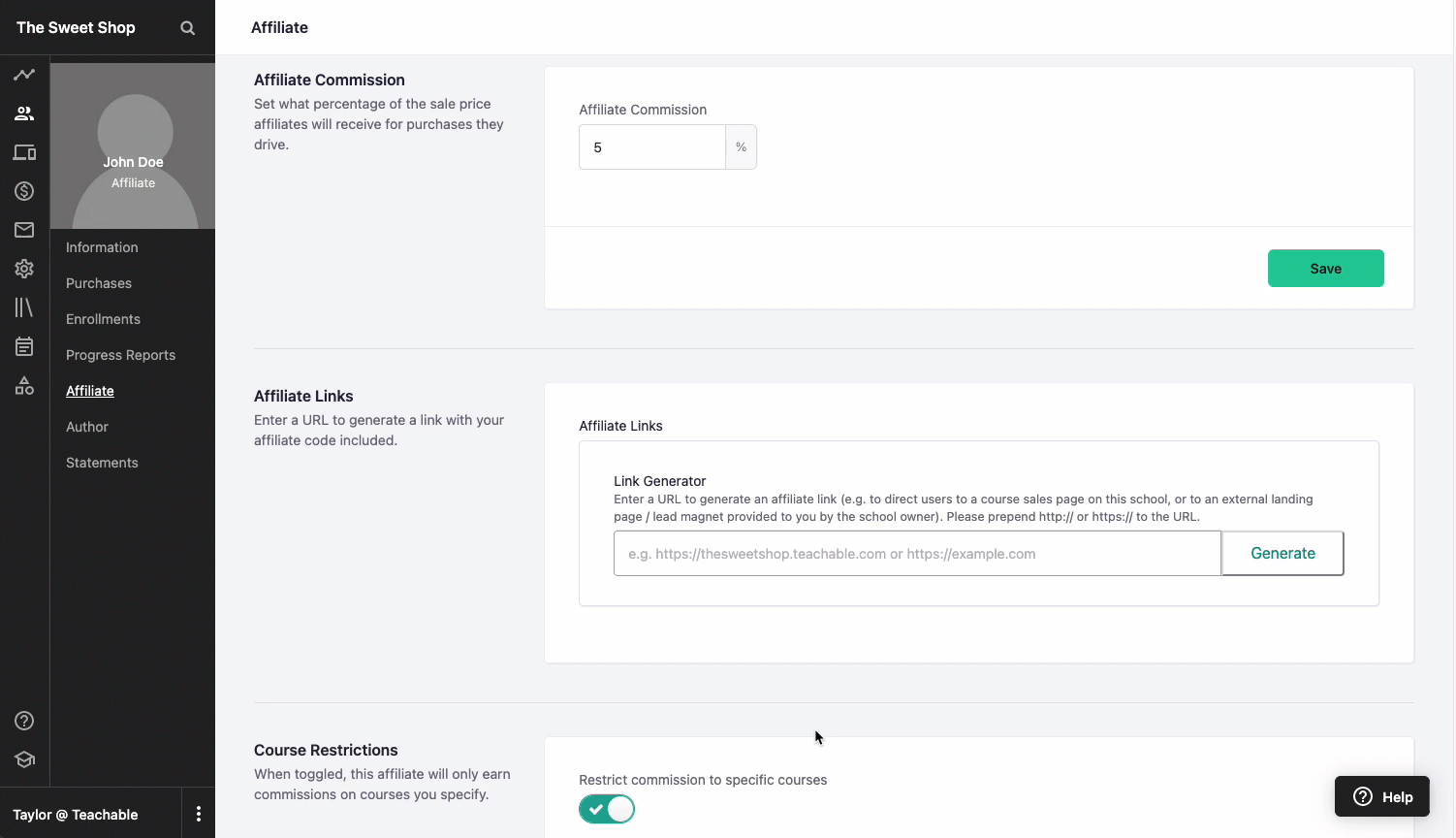Click the Course Restrictions heading text
This screenshot has height=838, width=1456.
[326, 750]
